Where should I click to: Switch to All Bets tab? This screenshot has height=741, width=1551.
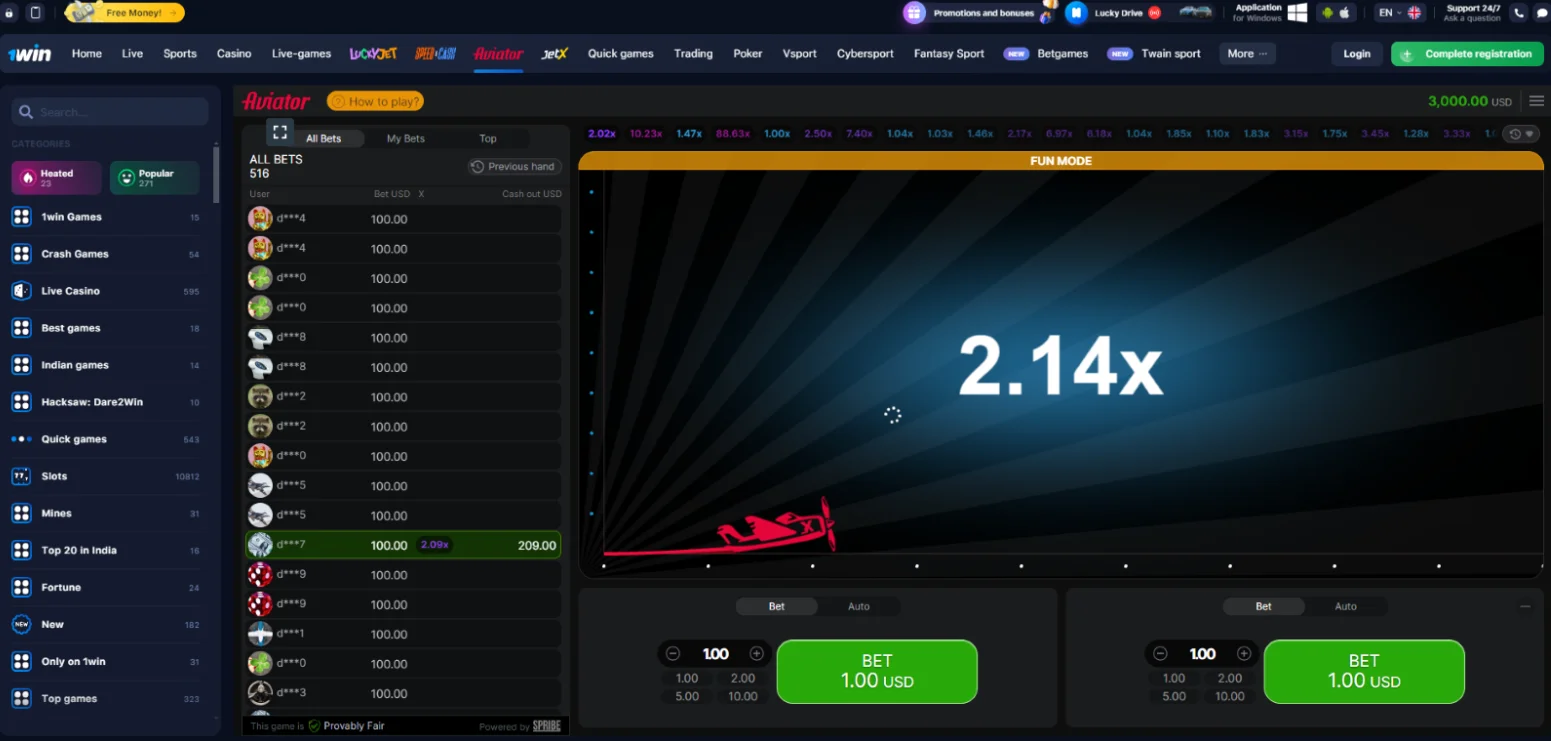(323, 139)
